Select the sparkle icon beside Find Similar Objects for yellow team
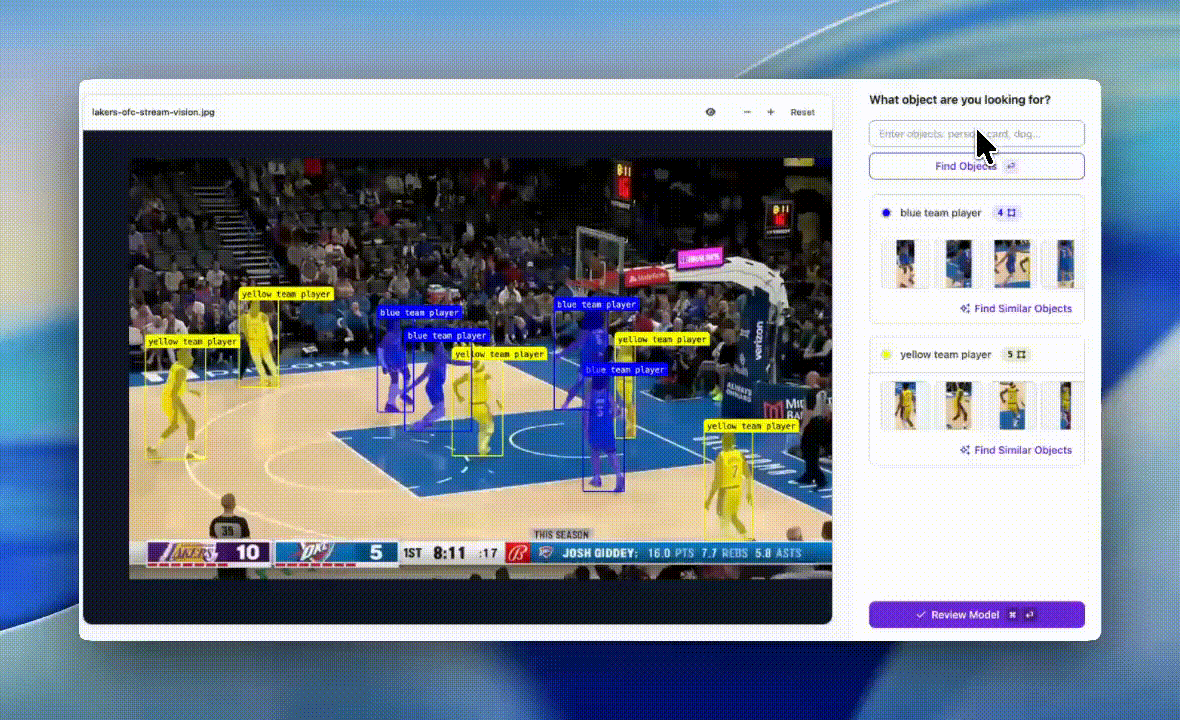The image size is (1180, 720). [x=964, y=450]
